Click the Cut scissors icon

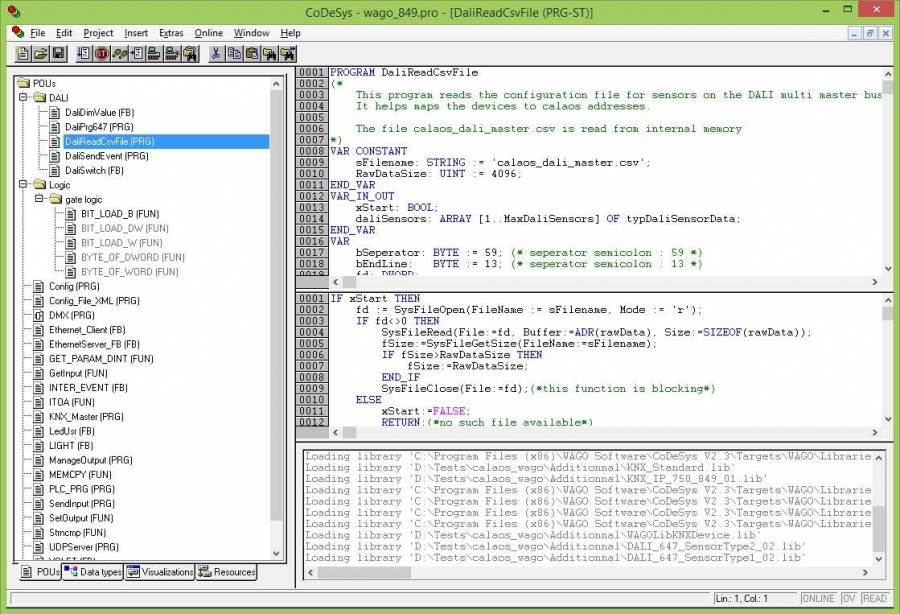click(x=216, y=54)
